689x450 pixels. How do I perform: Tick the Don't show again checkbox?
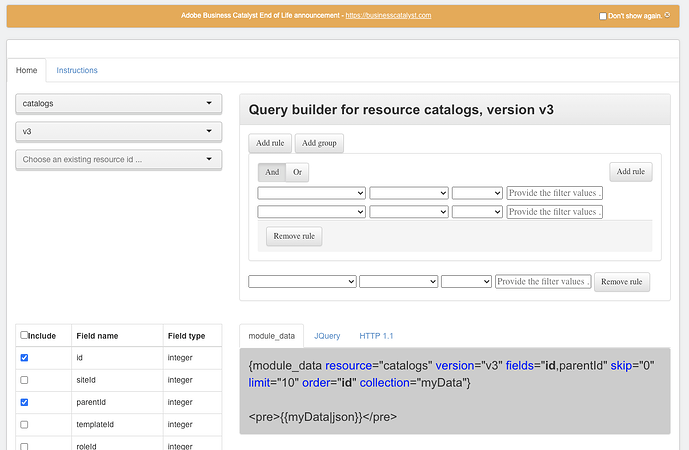603,16
